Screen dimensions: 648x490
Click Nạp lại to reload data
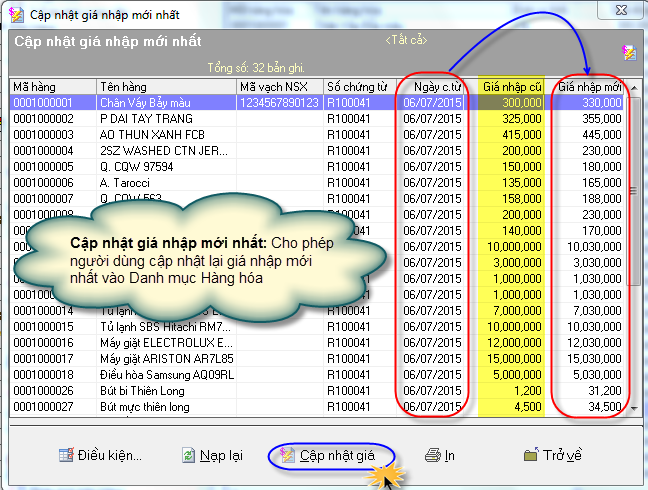[x=212, y=455]
